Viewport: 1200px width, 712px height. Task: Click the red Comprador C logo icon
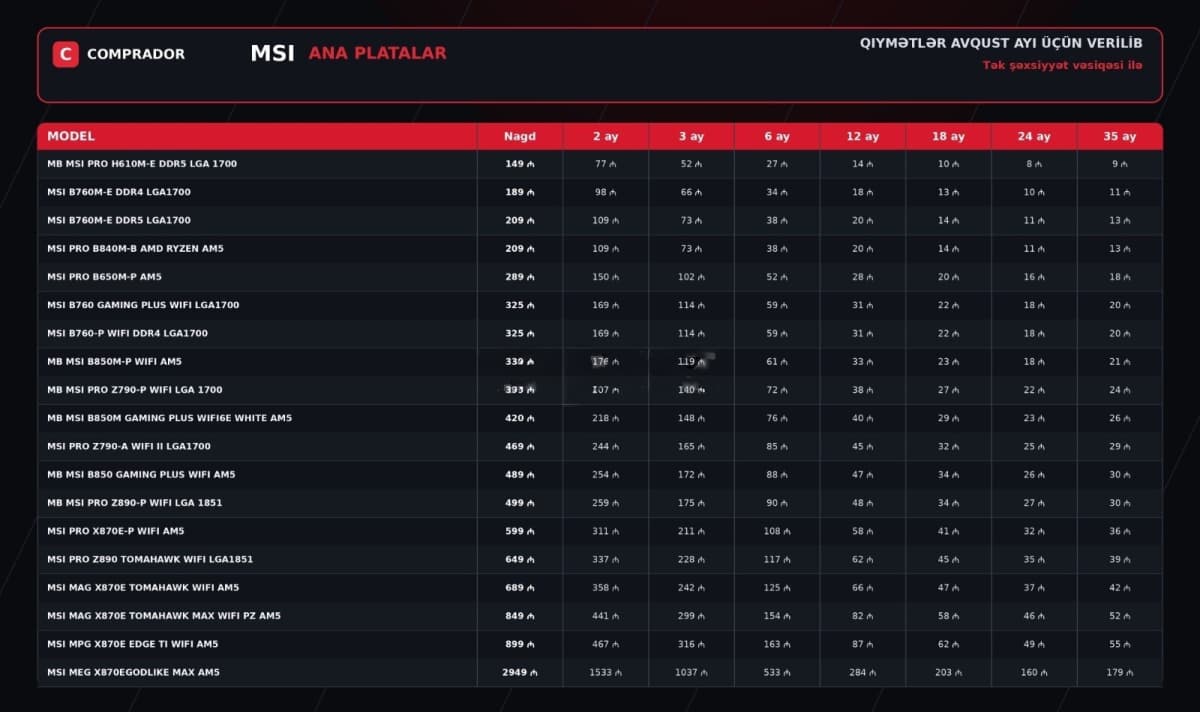(x=65, y=54)
